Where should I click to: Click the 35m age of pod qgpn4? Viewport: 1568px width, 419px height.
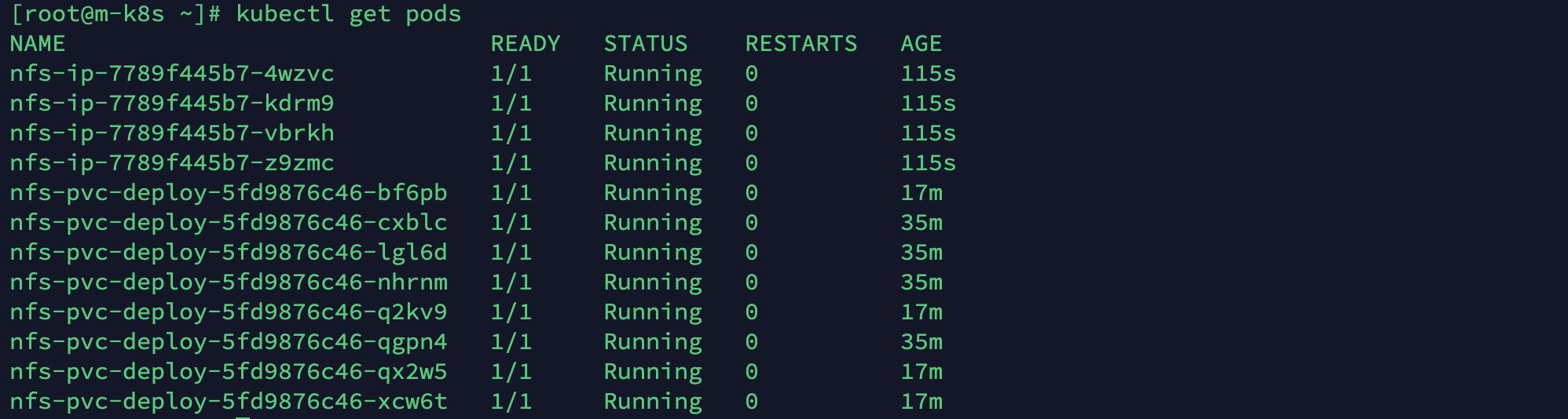pos(921,342)
